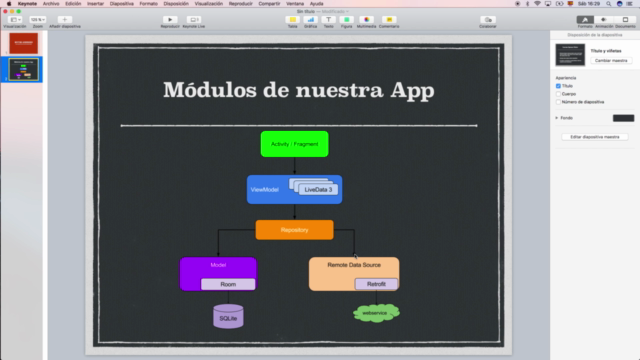Expand the Fondo disclosure triangle
640x360 pixels.
556,118
